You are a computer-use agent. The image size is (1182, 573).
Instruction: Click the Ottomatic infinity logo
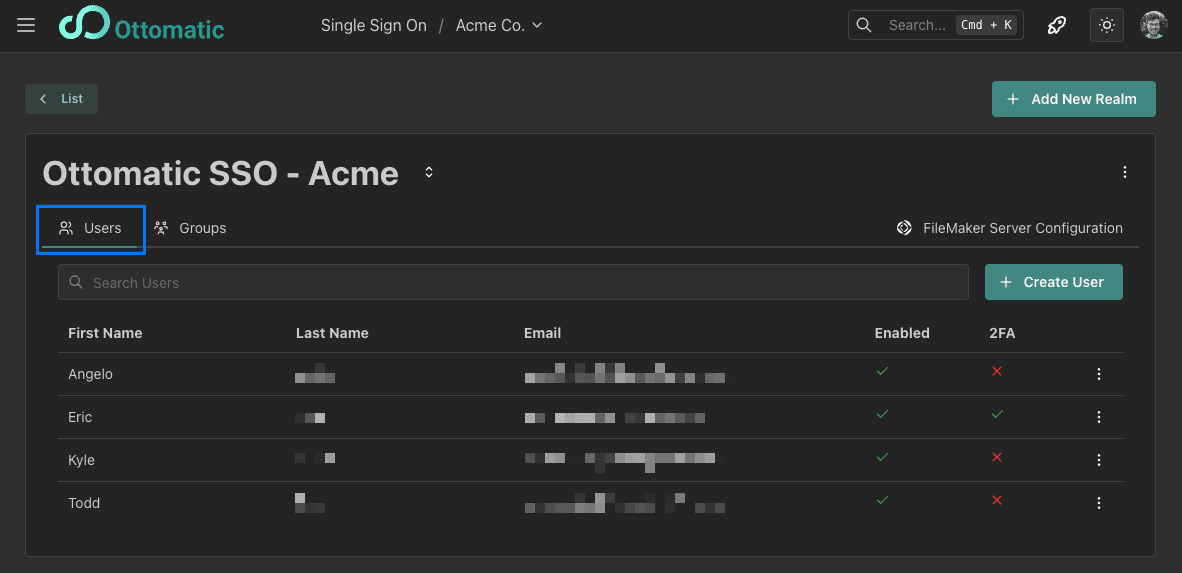[x=84, y=25]
